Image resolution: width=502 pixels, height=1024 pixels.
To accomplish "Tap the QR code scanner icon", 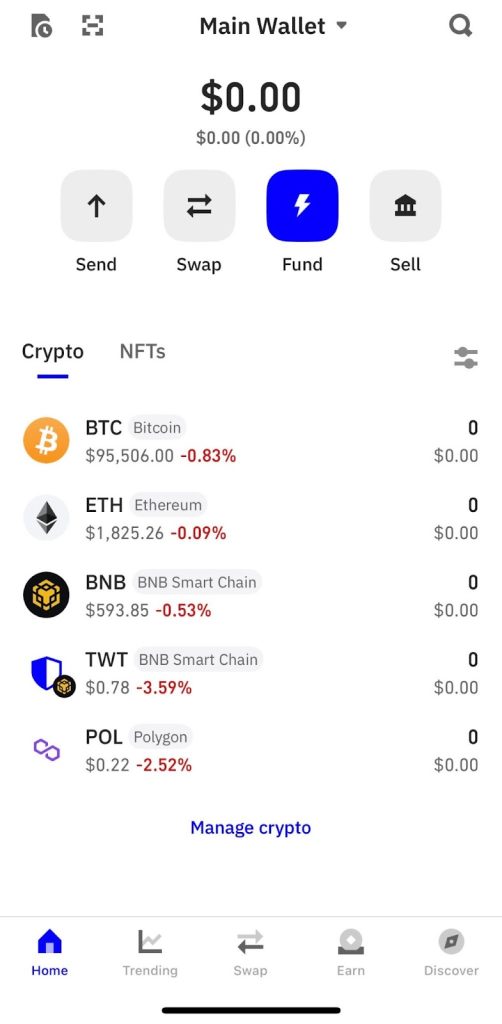I will click(93, 25).
